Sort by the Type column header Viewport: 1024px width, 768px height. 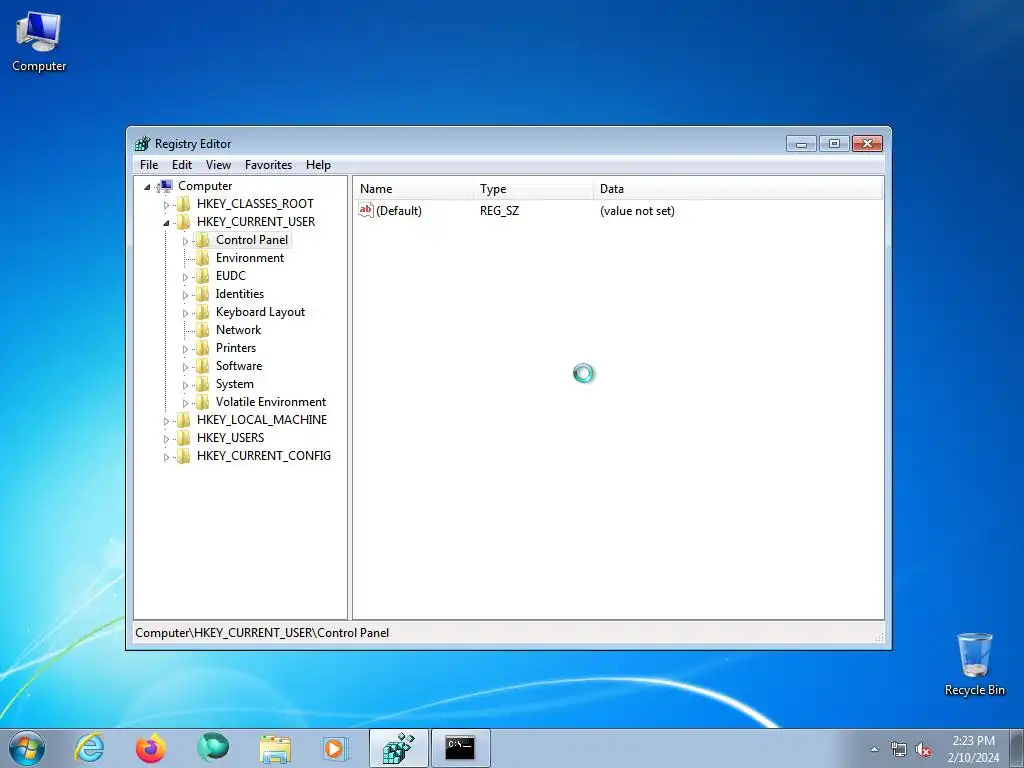534,189
